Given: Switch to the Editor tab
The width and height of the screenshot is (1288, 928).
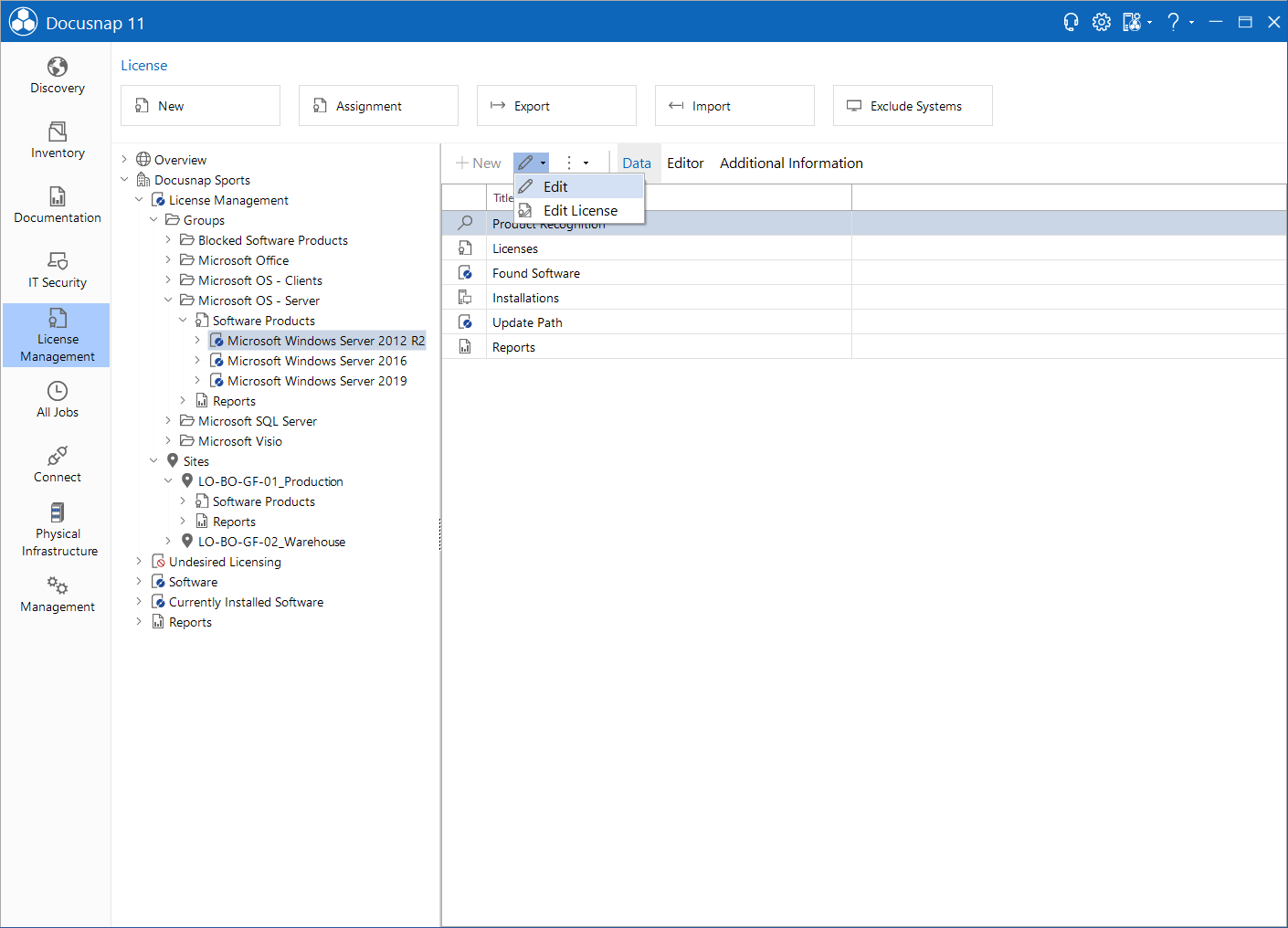Looking at the screenshot, I should coord(685,163).
